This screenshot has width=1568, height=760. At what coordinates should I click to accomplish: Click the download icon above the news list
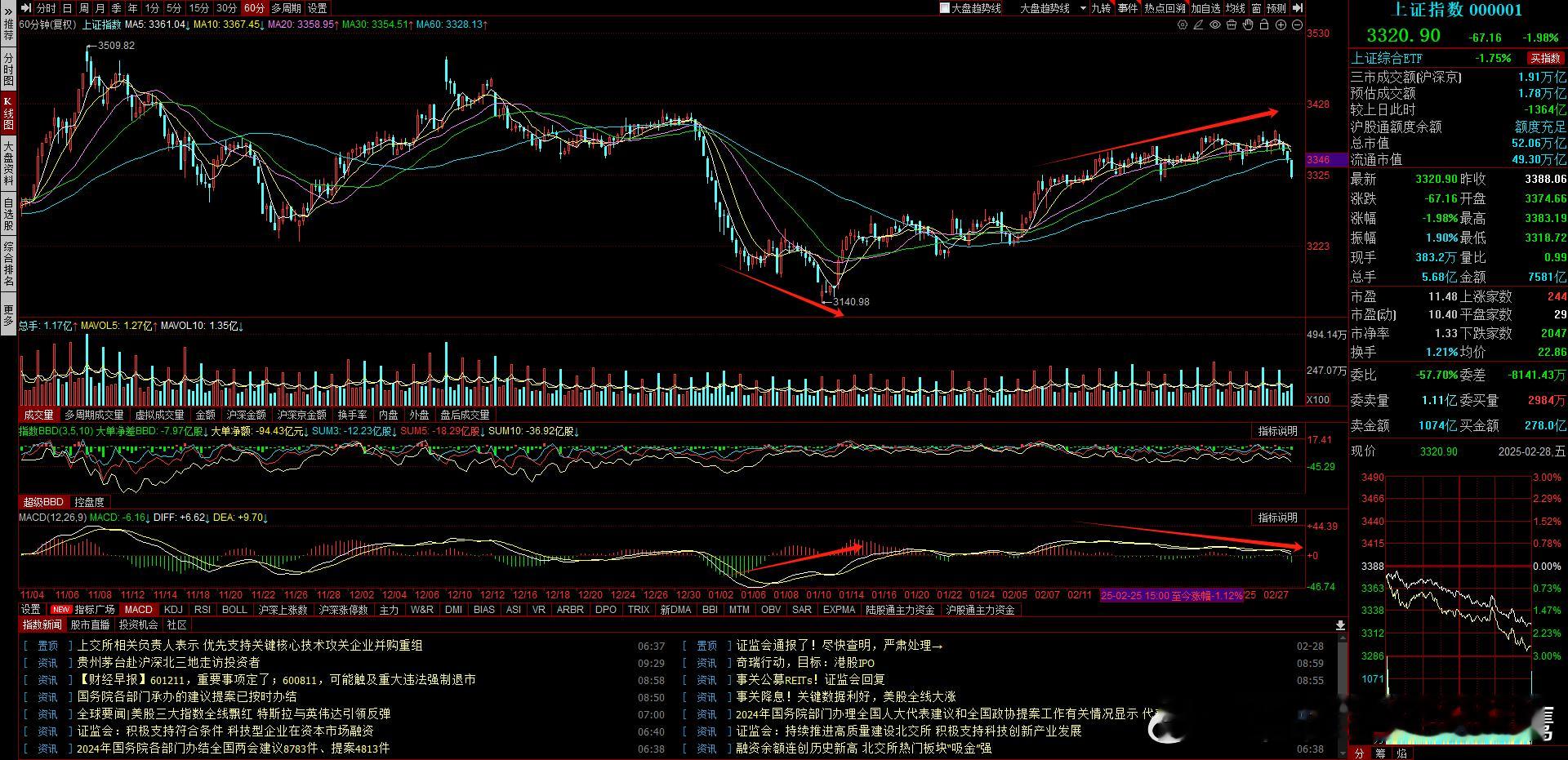point(1340,625)
